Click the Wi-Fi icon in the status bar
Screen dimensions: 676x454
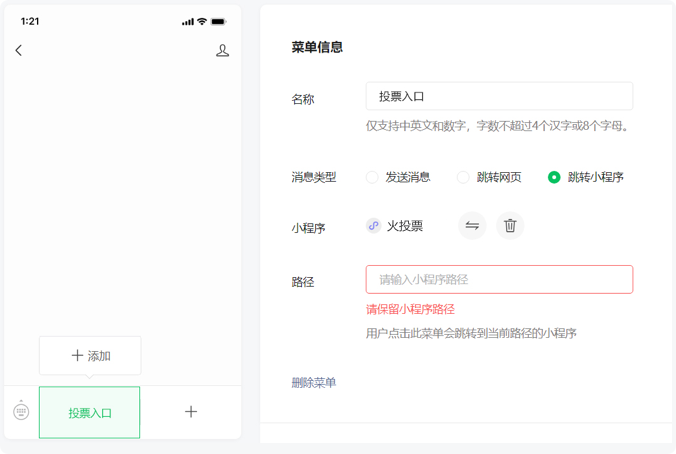[x=202, y=21]
